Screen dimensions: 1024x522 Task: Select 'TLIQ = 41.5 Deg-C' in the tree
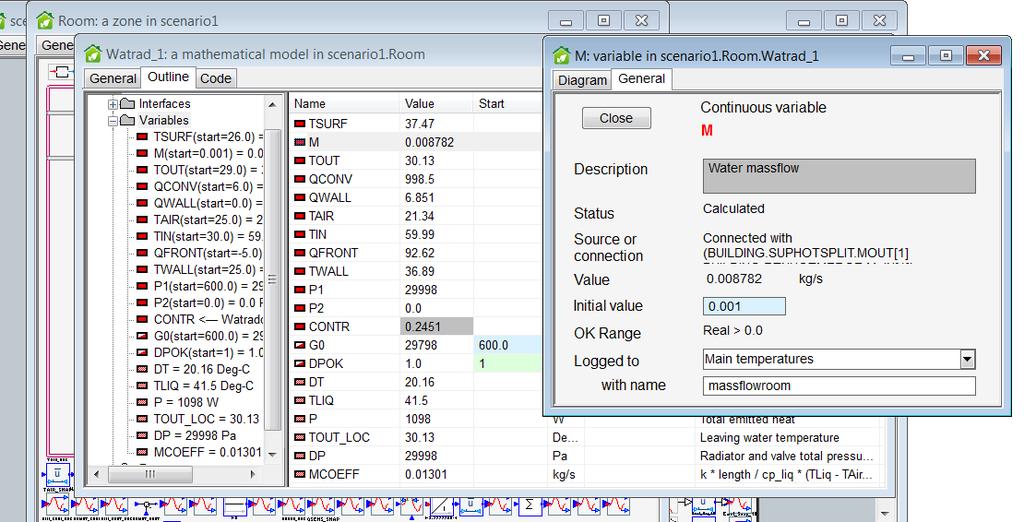[x=204, y=386]
